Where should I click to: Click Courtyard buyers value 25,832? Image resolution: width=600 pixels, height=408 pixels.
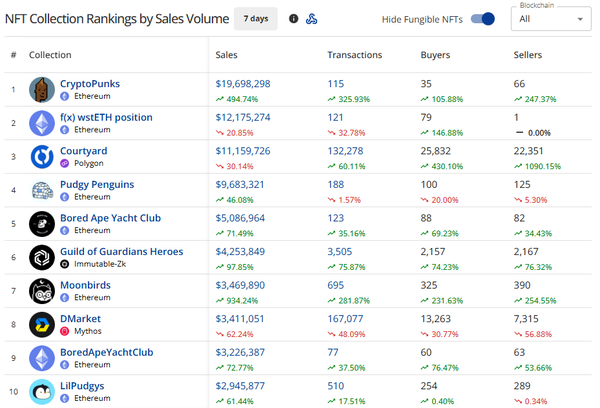(435, 151)
